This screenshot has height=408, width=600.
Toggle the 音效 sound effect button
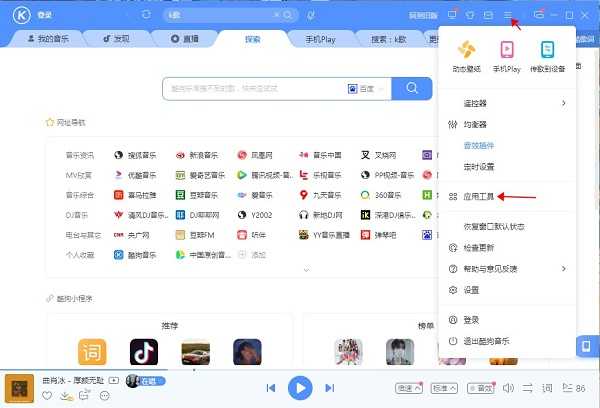(x=481, y=388)
